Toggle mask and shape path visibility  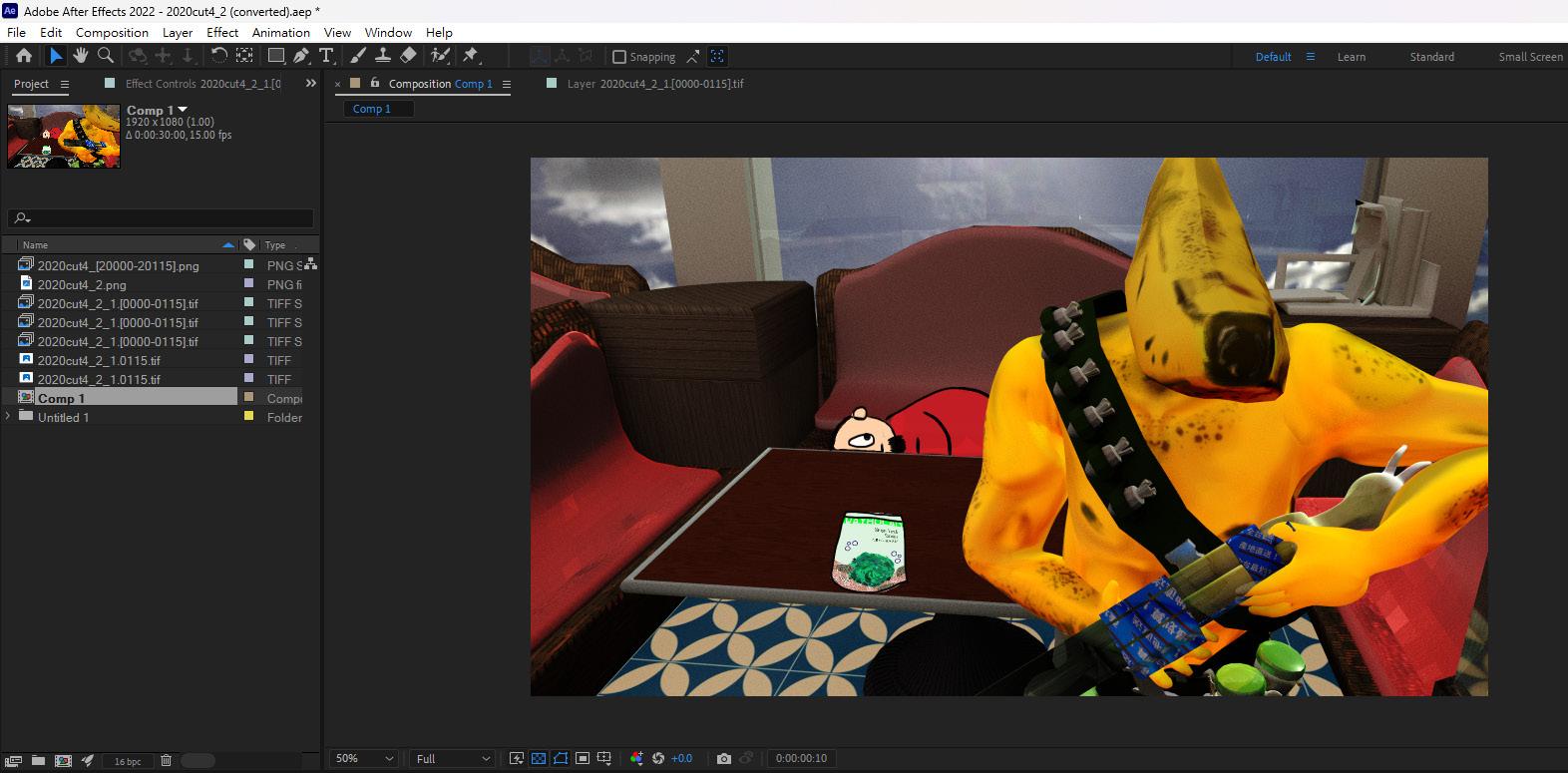point(561,758)
